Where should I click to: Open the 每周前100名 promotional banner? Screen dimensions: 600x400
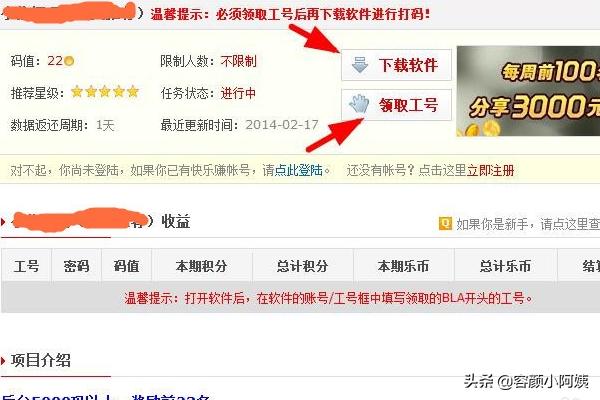[x=528, y=91]
